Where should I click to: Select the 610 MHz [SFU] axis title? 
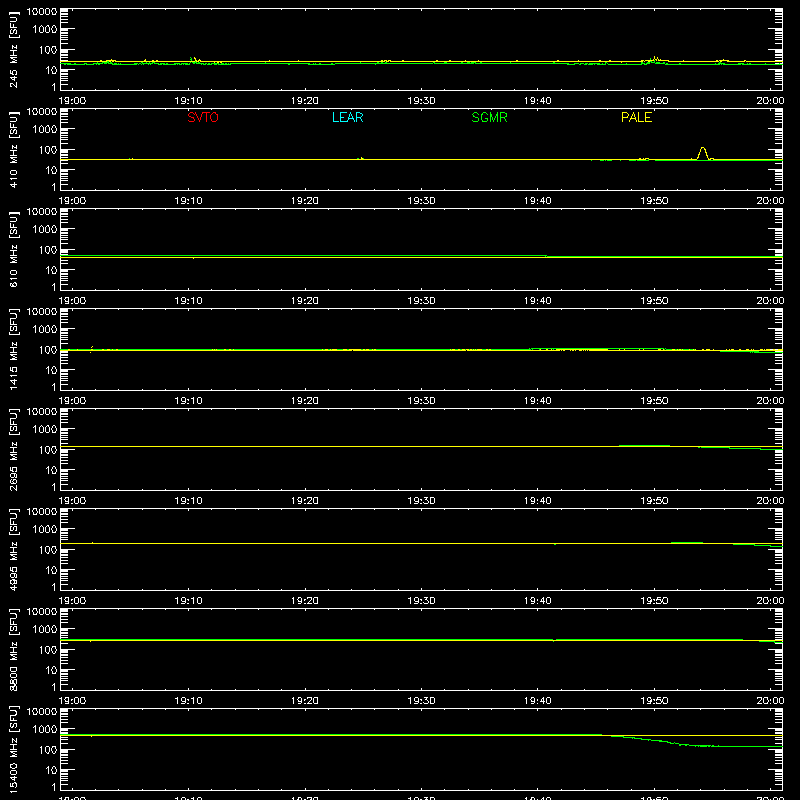[13, 249]
